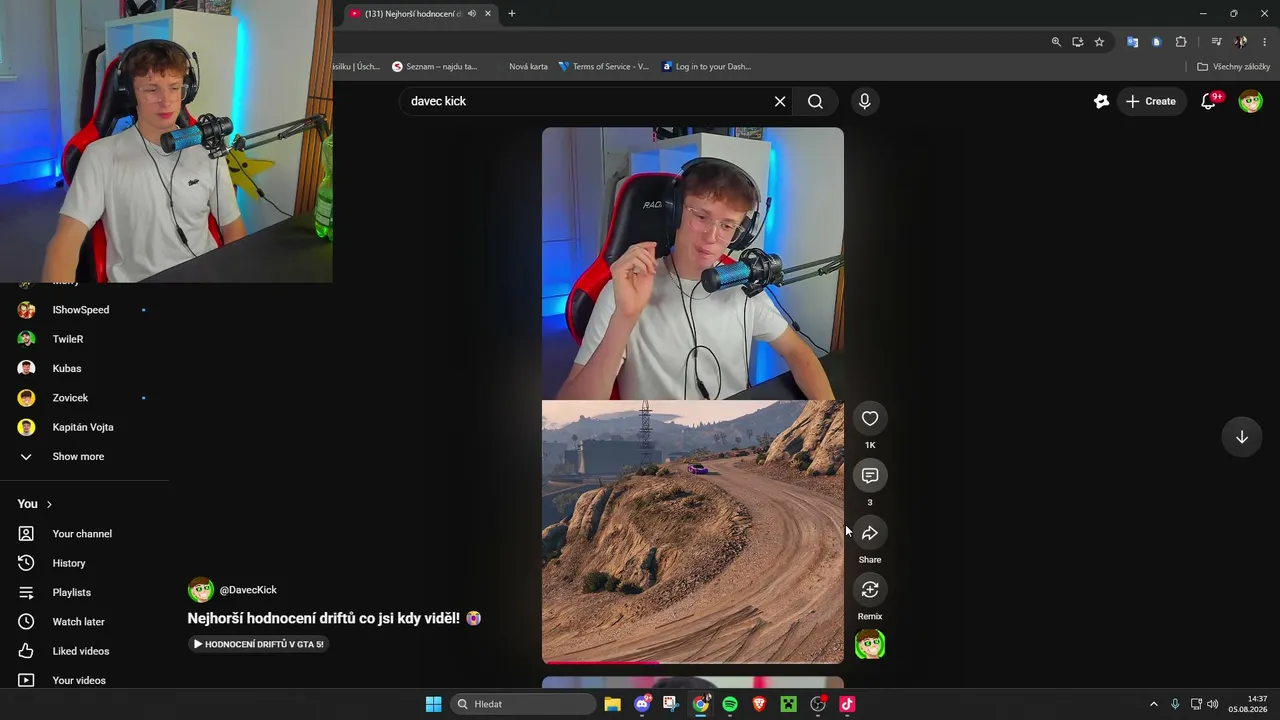Open the Chrome profile avatar
Viewport: 1280px width, 720px height.
click(x=1241, y=42)
